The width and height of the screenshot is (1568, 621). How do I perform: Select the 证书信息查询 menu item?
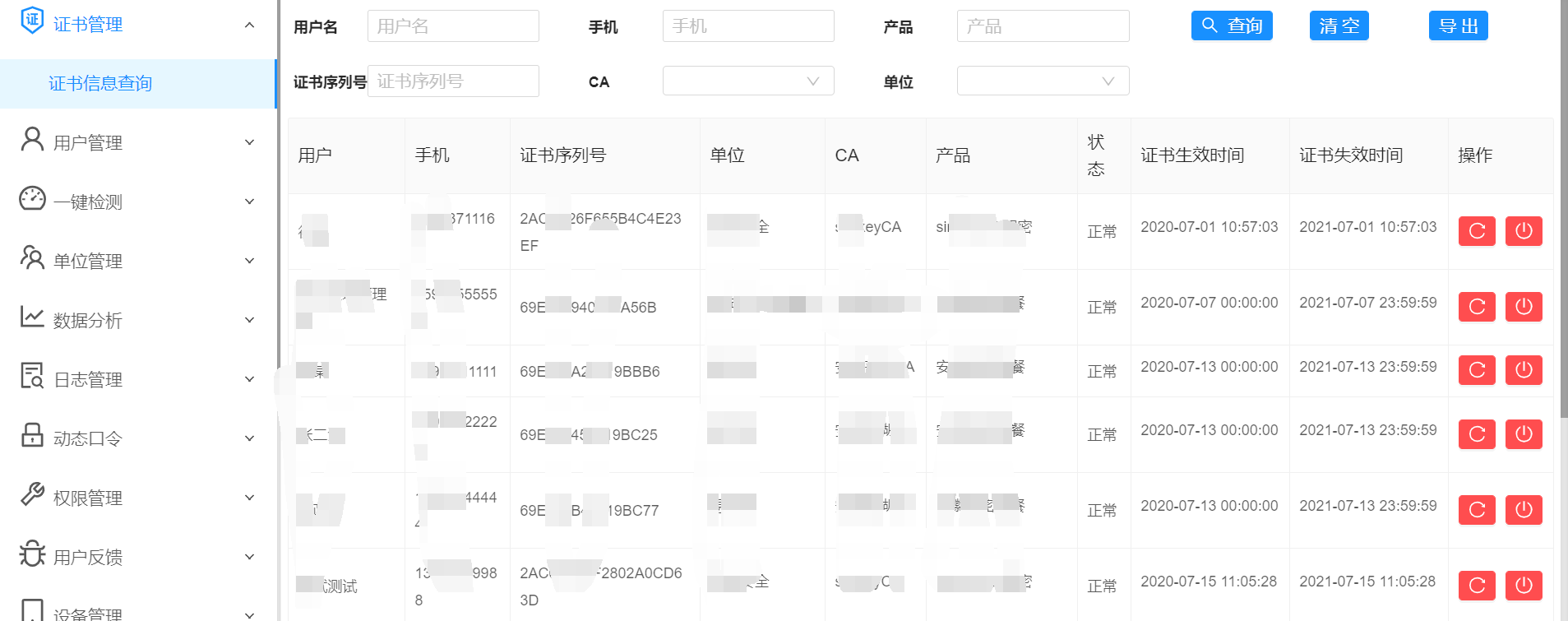(x=100, y=83)
